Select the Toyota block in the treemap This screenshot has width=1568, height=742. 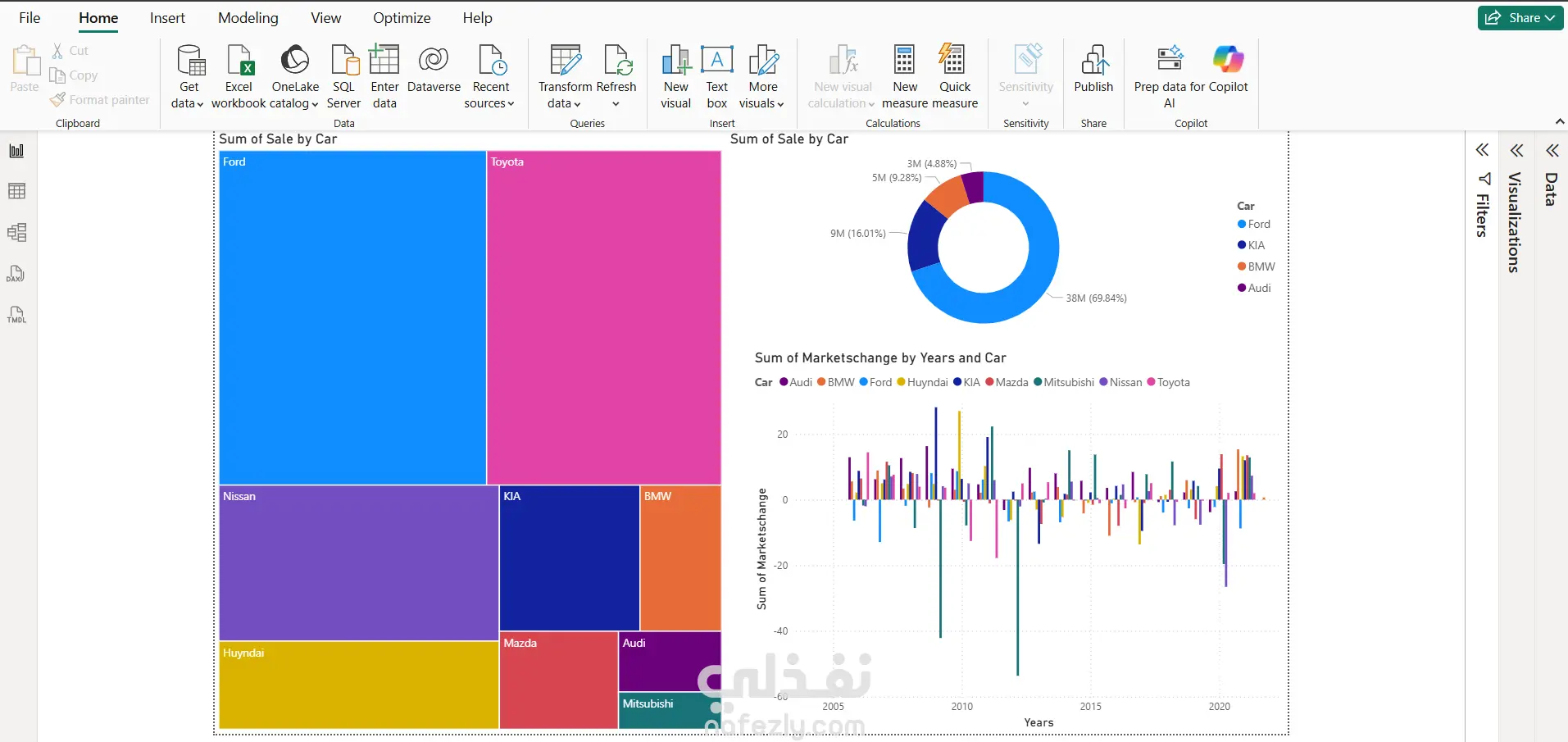pyautogui.click(x=604, y=317)
